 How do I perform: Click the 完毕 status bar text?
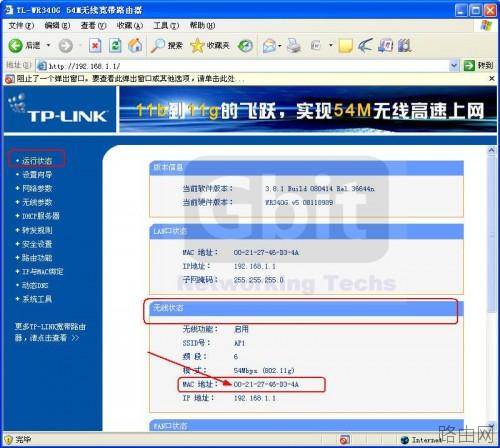pos(23,440)
